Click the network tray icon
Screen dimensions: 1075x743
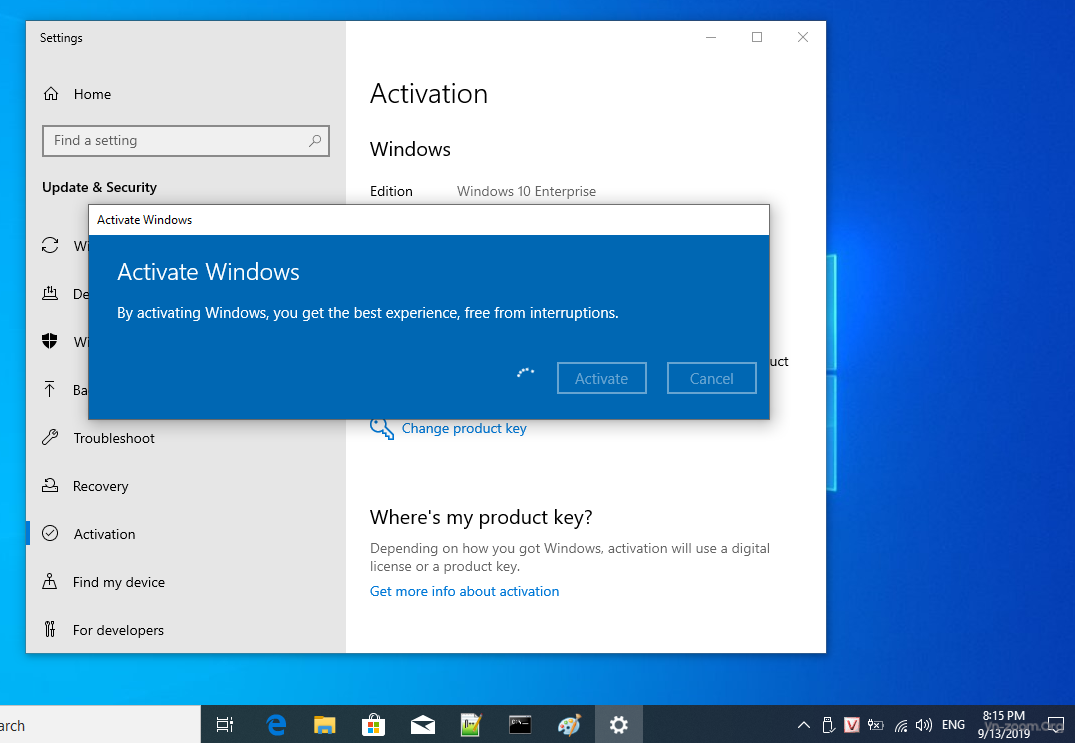point(901,725)
